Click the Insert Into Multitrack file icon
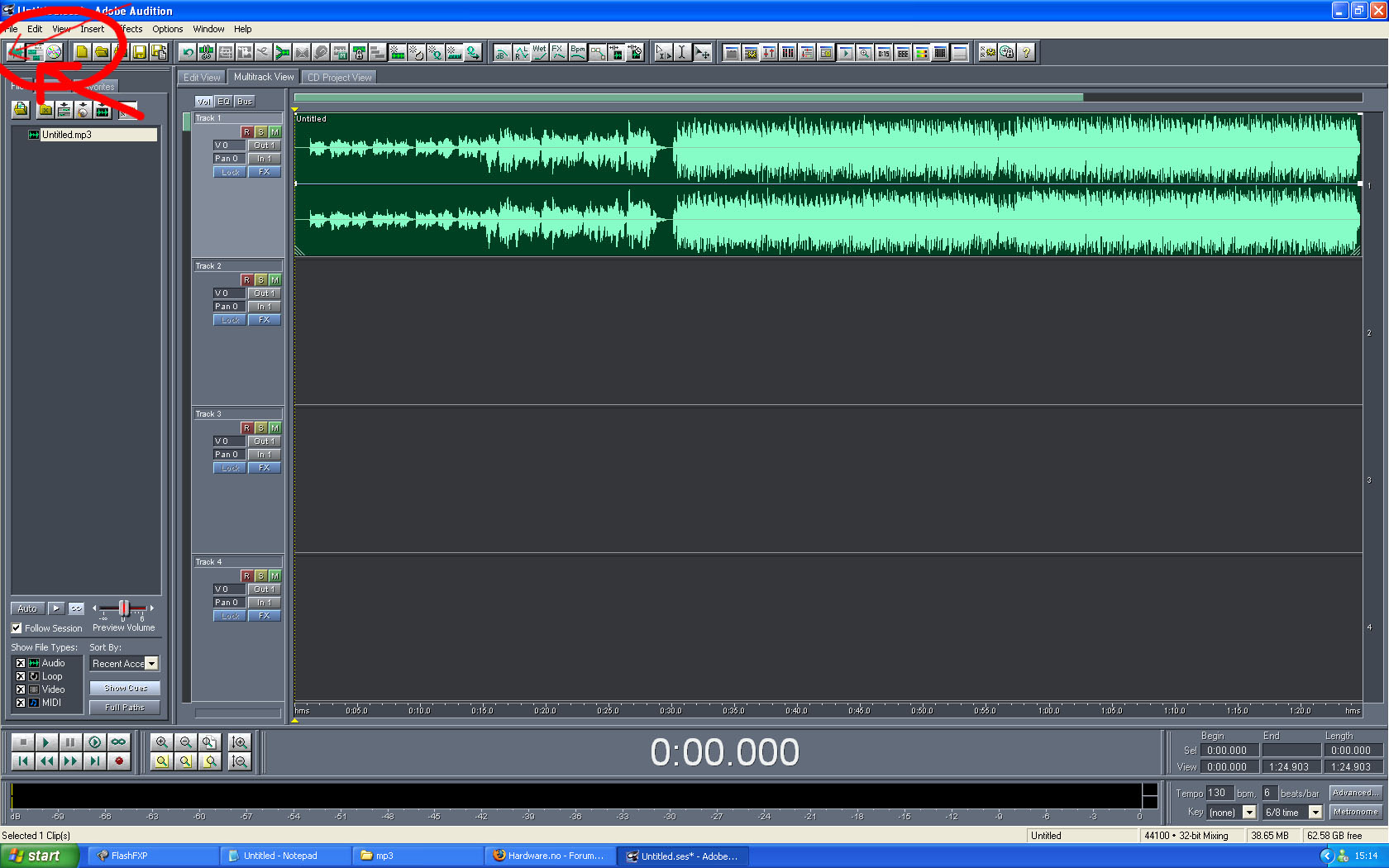Screen dimensions: 1389x868 tap(64, 110)
